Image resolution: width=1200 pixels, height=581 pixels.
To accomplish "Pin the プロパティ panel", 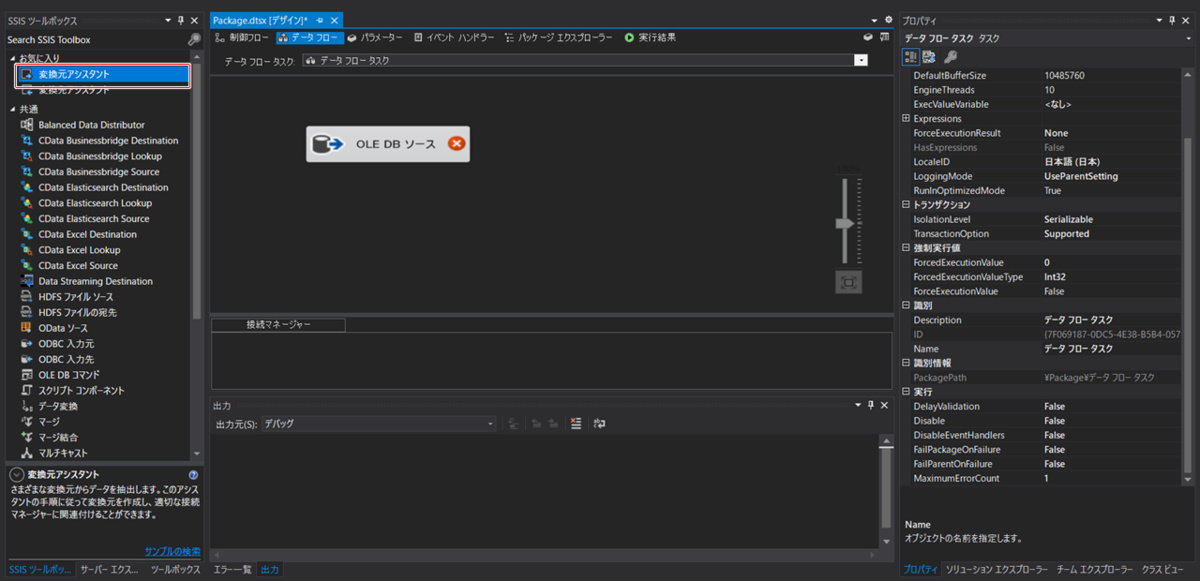I will [1172, 20].
